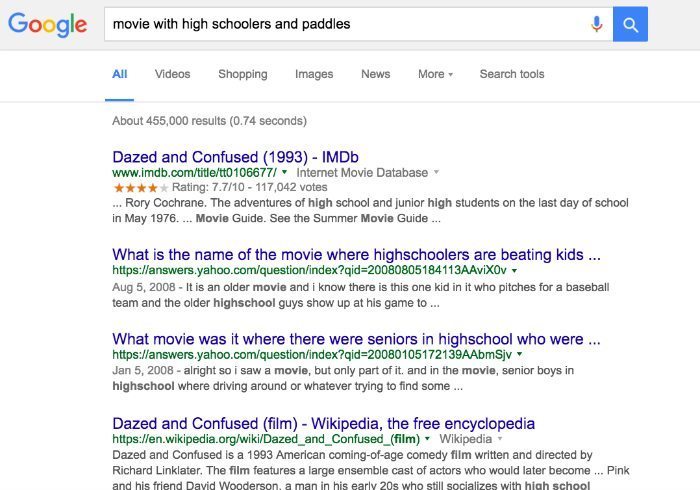Click www.imdb.com/title/tt0106677/ URL text
700x490 pixels.
[x=194, y=173]
